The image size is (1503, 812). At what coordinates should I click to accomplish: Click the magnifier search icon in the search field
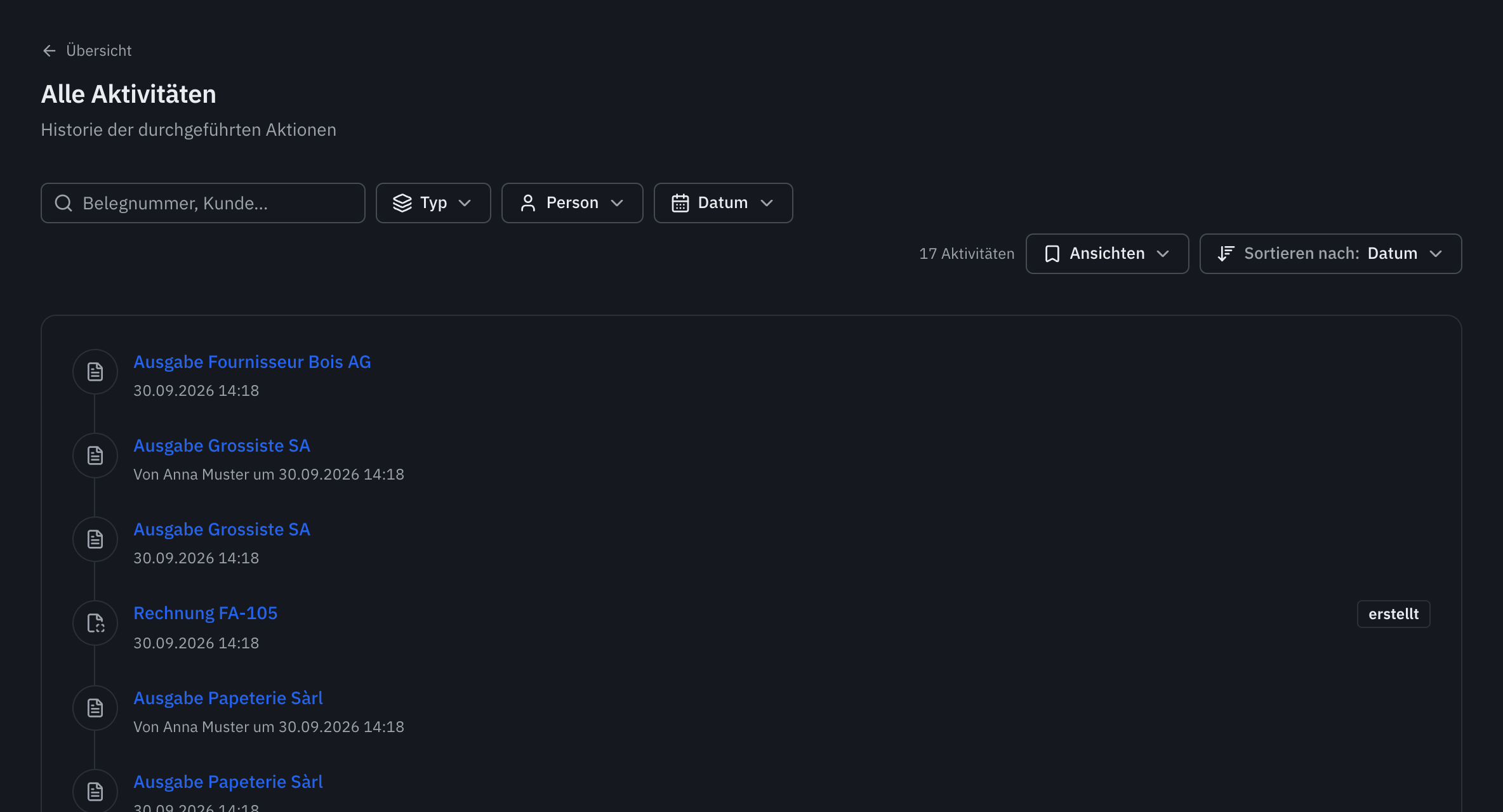click(63, 203)
